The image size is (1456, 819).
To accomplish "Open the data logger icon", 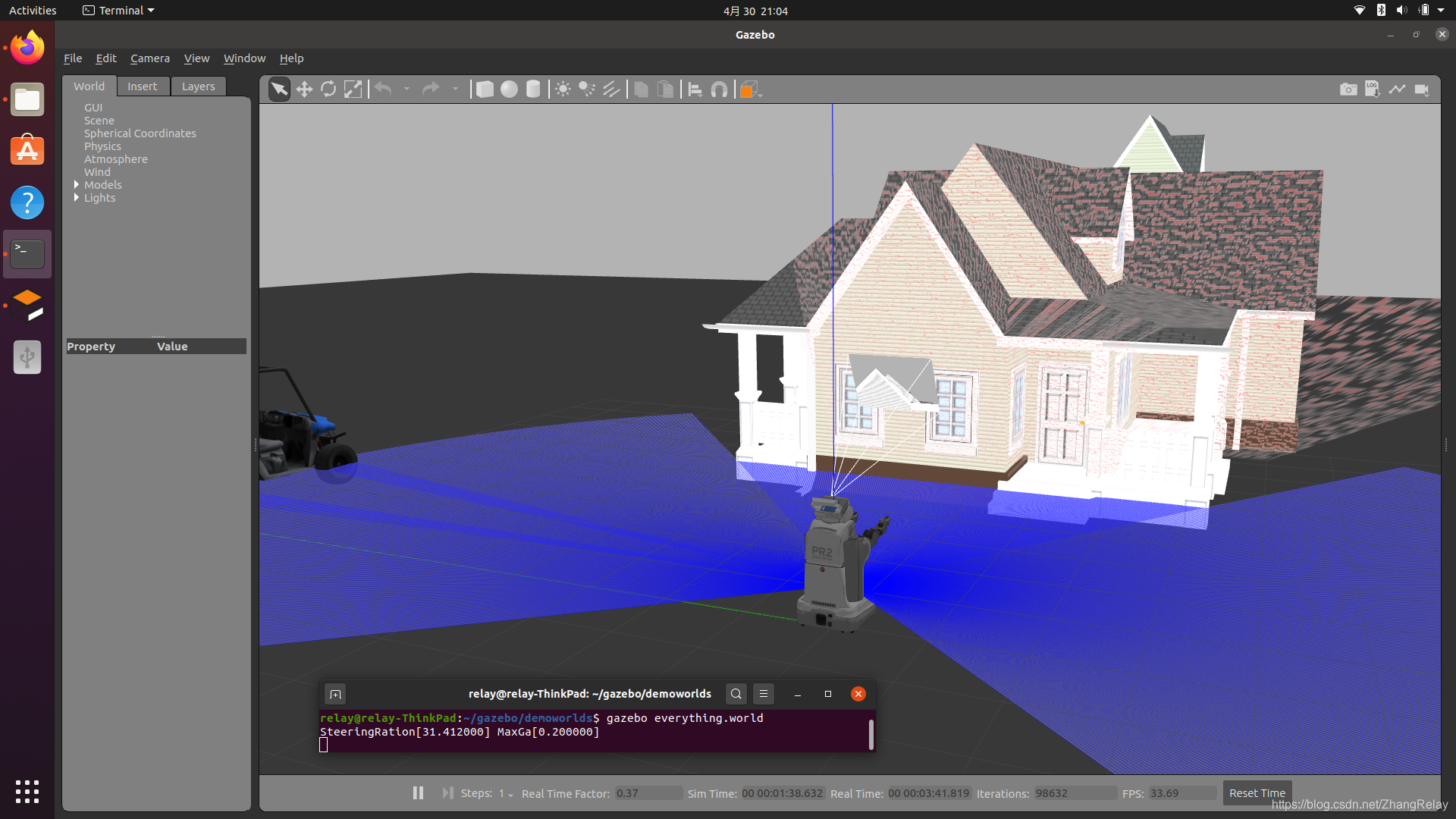I will click(1373, 89).
